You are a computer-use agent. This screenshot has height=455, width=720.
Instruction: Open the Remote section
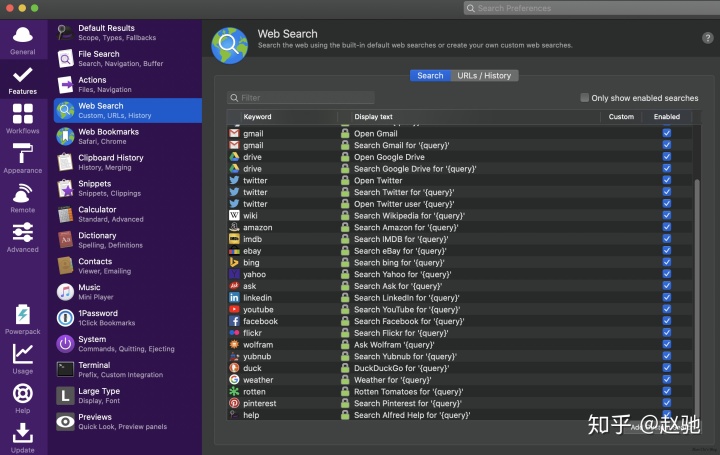(22, 198)
